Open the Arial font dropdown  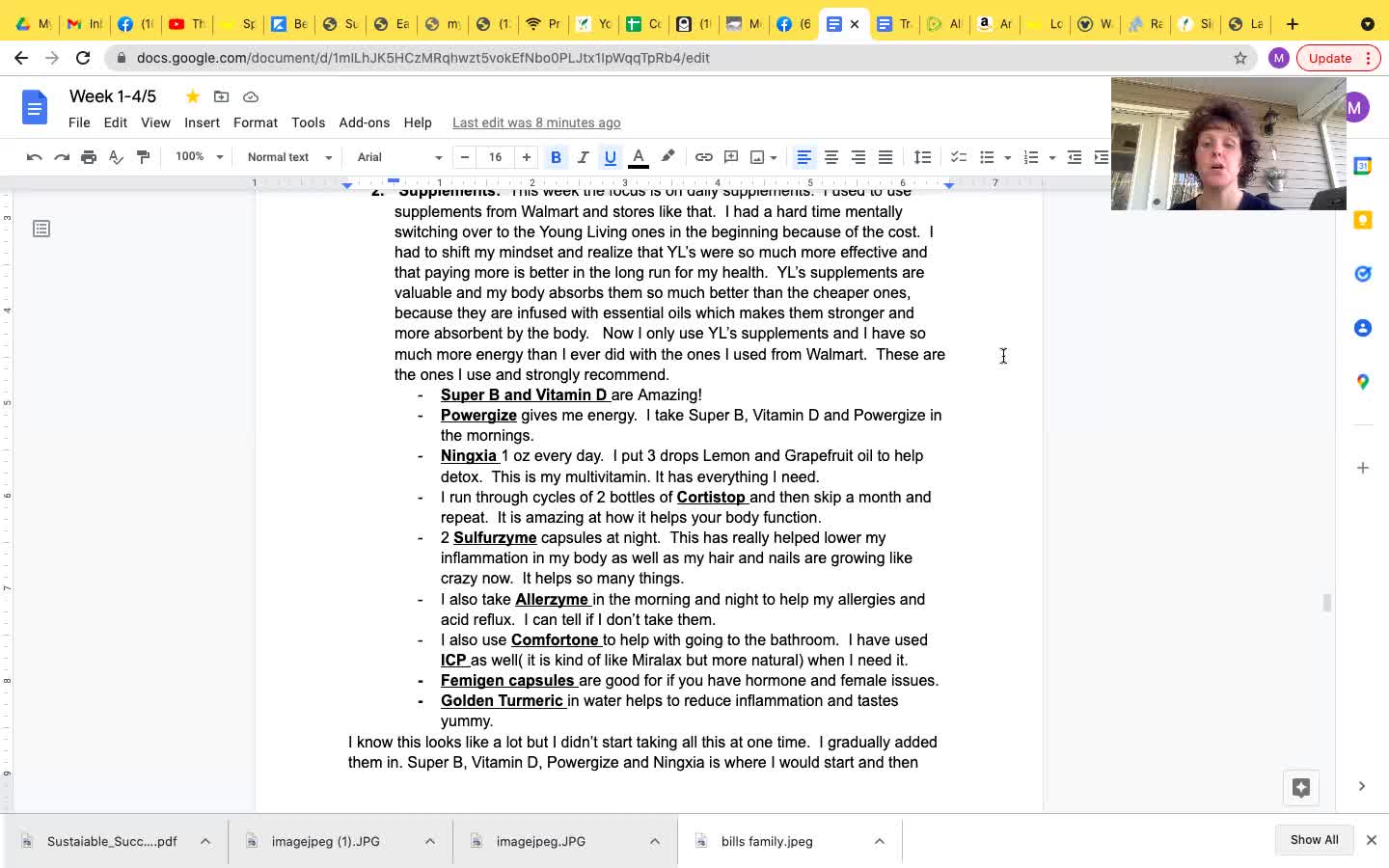coord(399,157)
